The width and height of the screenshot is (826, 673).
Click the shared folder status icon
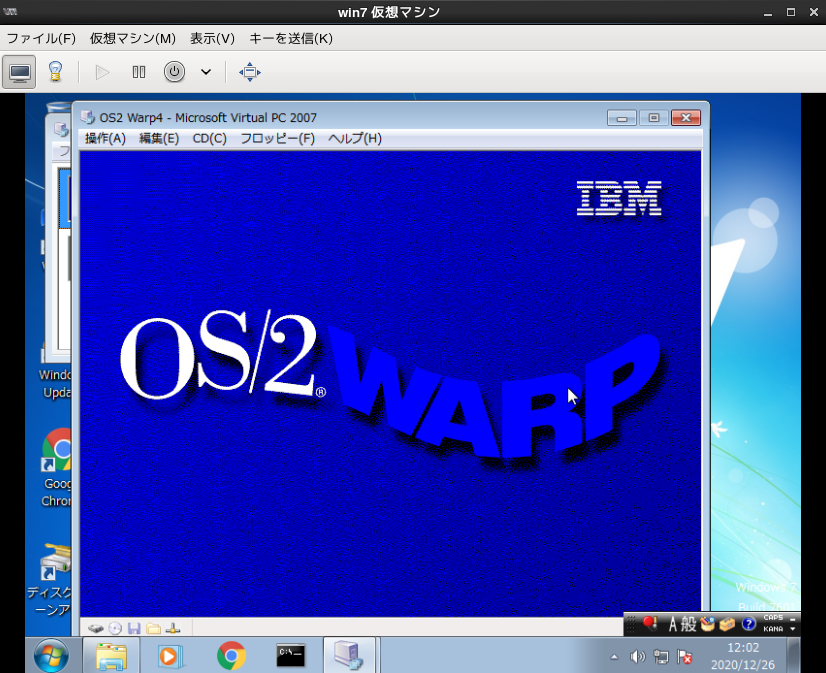(153, 628)
